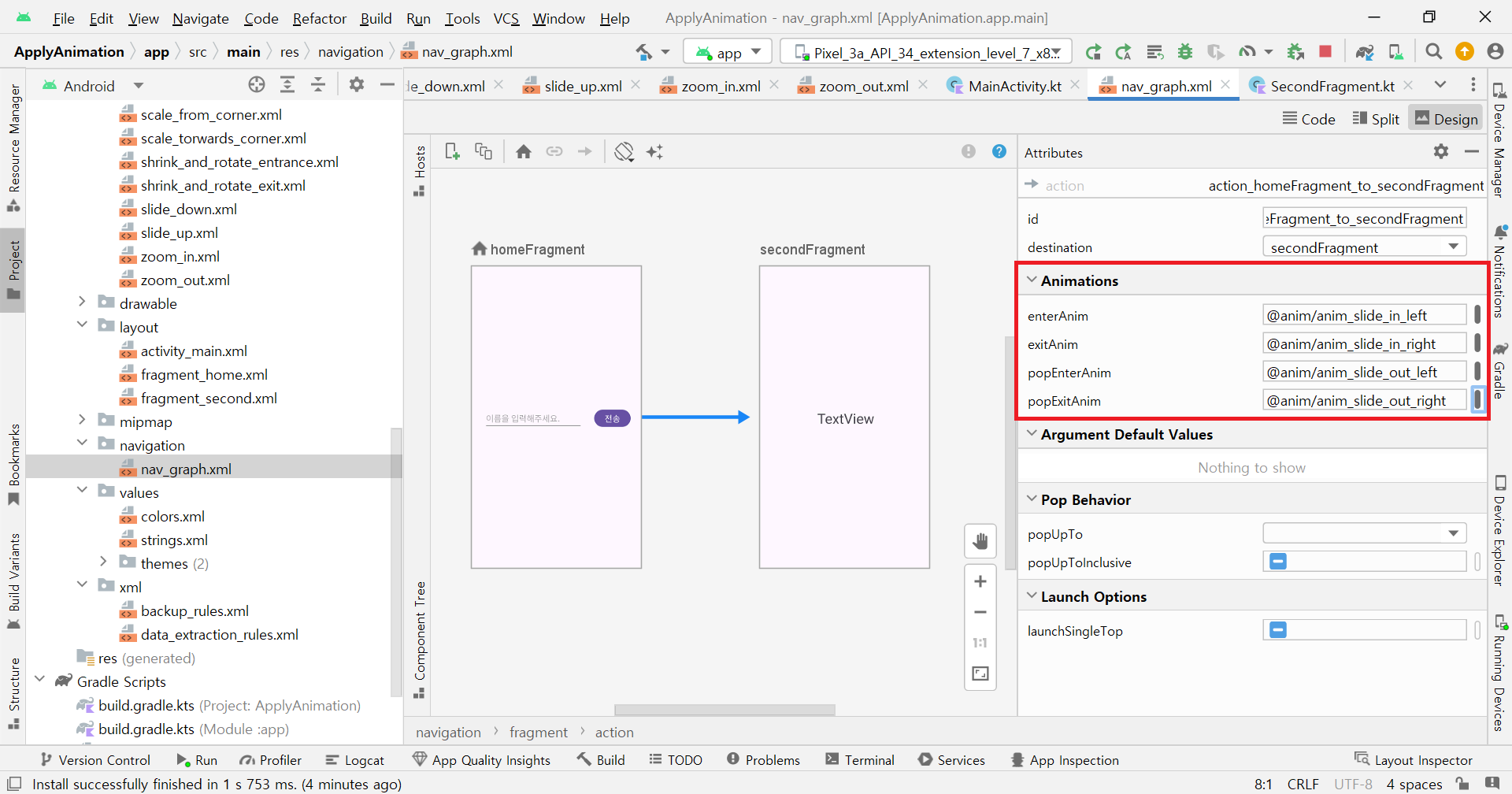Reset canvas zoom to 1:1
1512x794 pixels.
[x=980, y=643]
